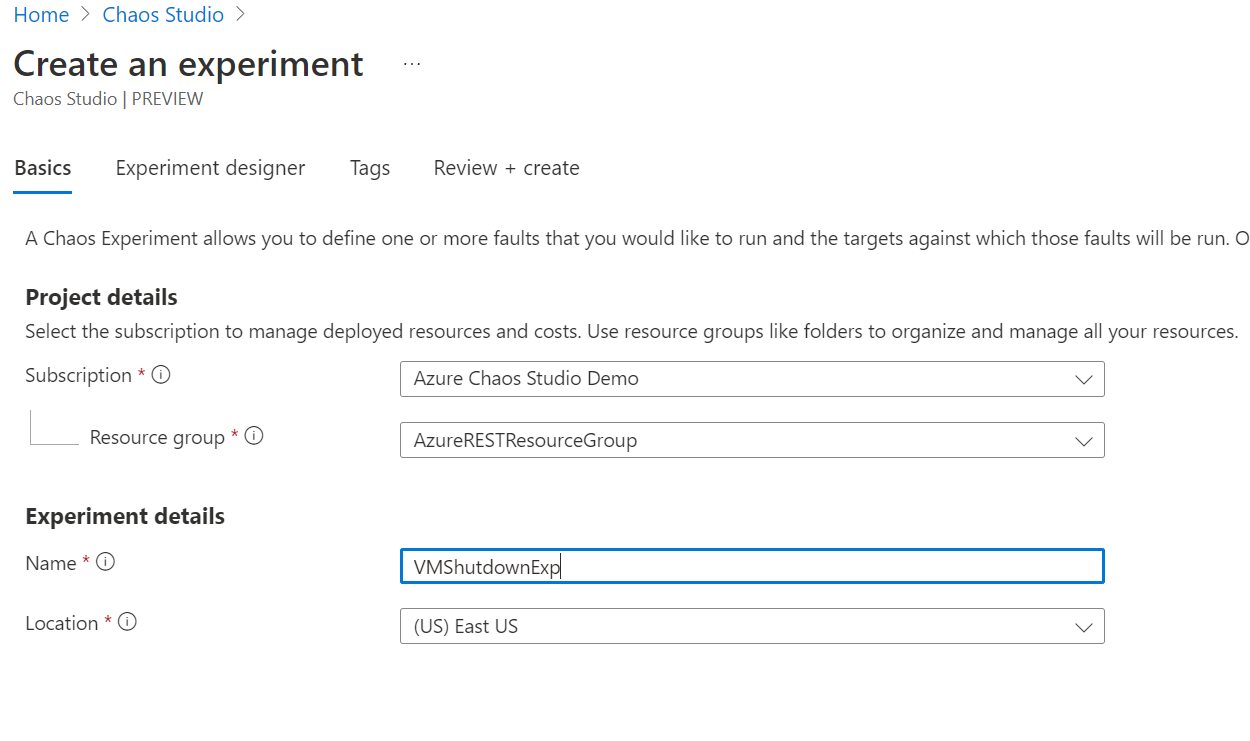The width and height of the screenshot is (1250, 741).
Task: Click the Resource group dropdown chevron
Action: point(1083,440)
